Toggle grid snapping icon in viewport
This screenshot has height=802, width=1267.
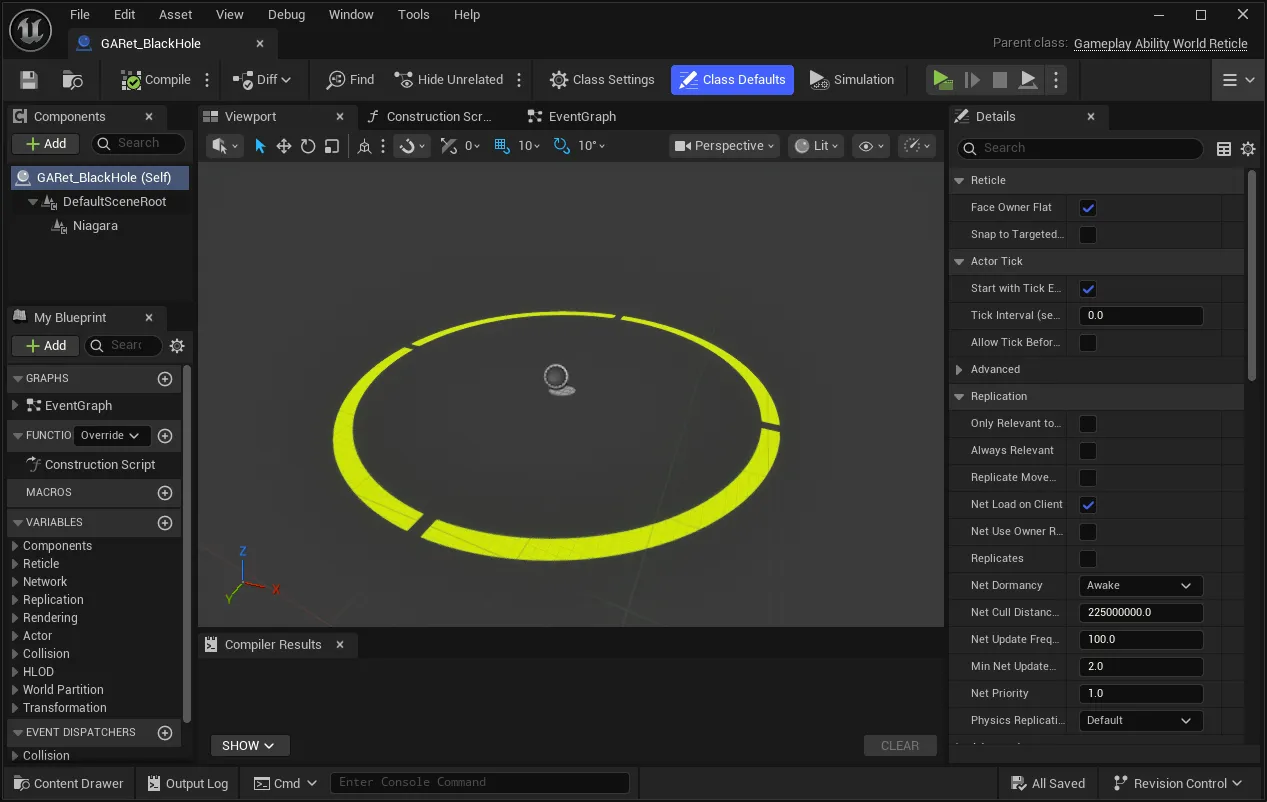tap(502, 146)
